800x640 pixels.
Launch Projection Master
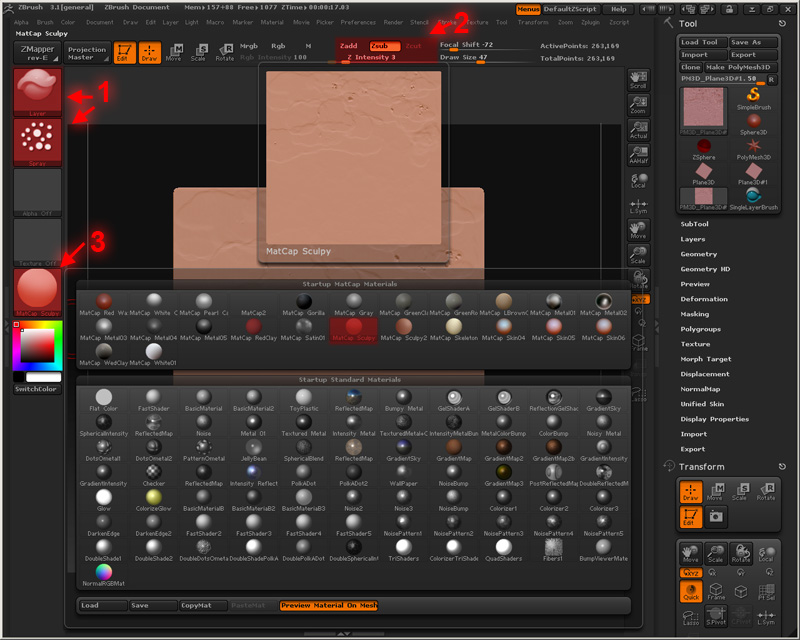coord(87,53)
